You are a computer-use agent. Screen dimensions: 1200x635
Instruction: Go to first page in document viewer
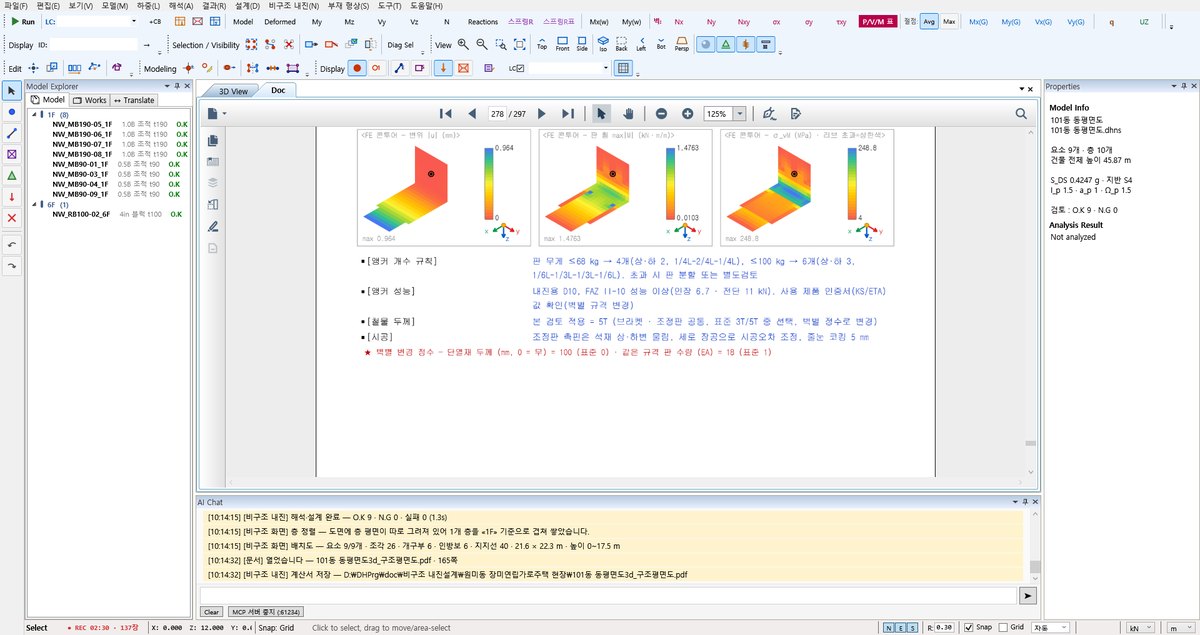[x=446, y=114]
